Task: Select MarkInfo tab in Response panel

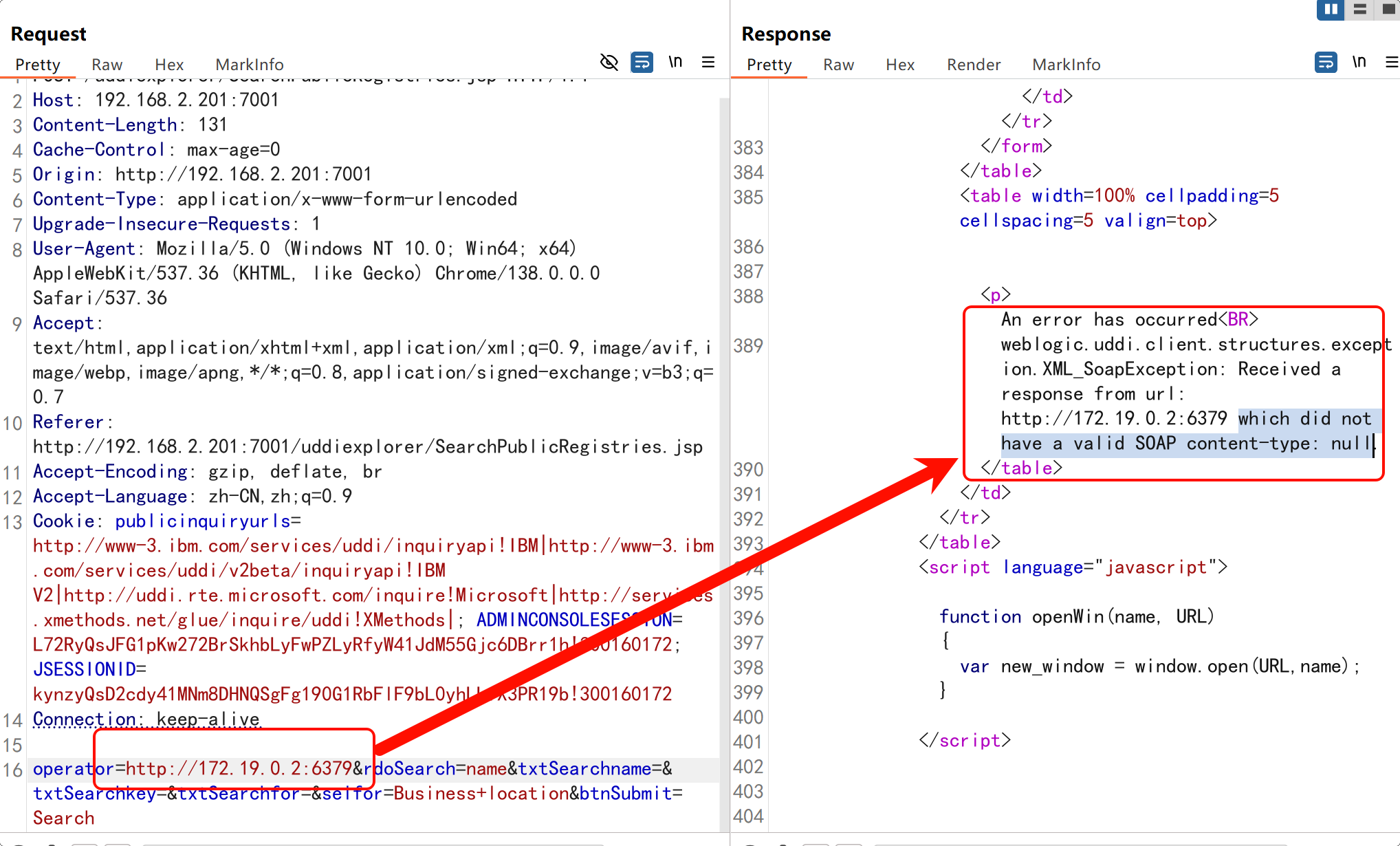Action: (x=1066, y=65)
